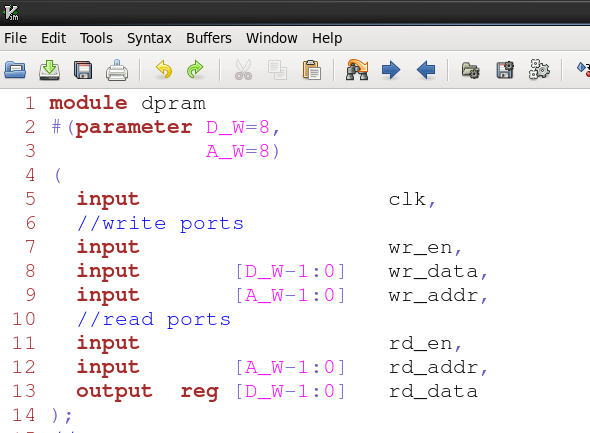
Task: Redo change with green arrow icon
Action: tap(195, 70)
